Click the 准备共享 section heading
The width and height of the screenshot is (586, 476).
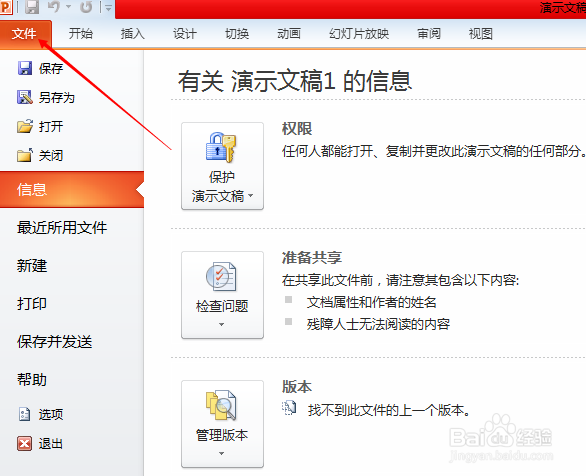[312, 257]
